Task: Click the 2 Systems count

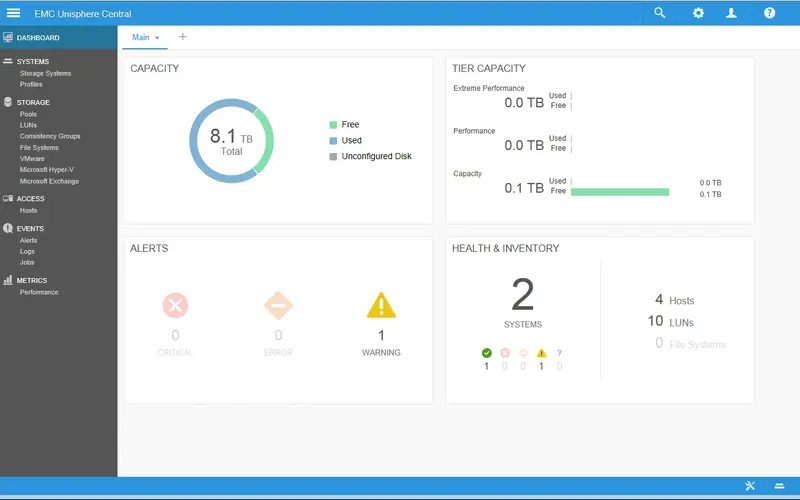Action: click(523, 294)
